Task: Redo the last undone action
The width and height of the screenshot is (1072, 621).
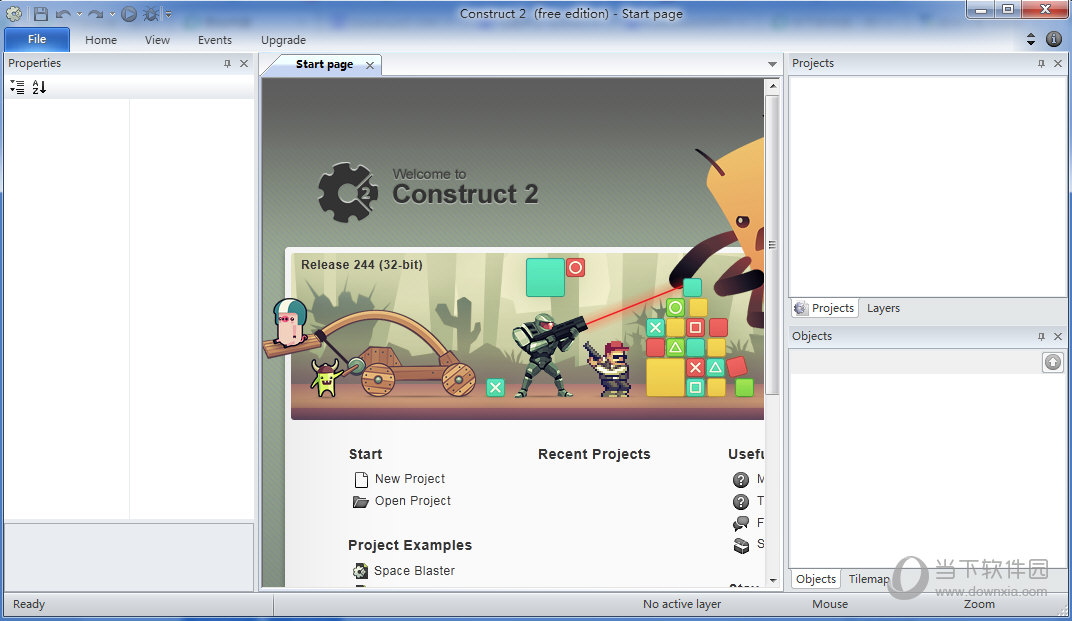Action: (x=96, y=14)
